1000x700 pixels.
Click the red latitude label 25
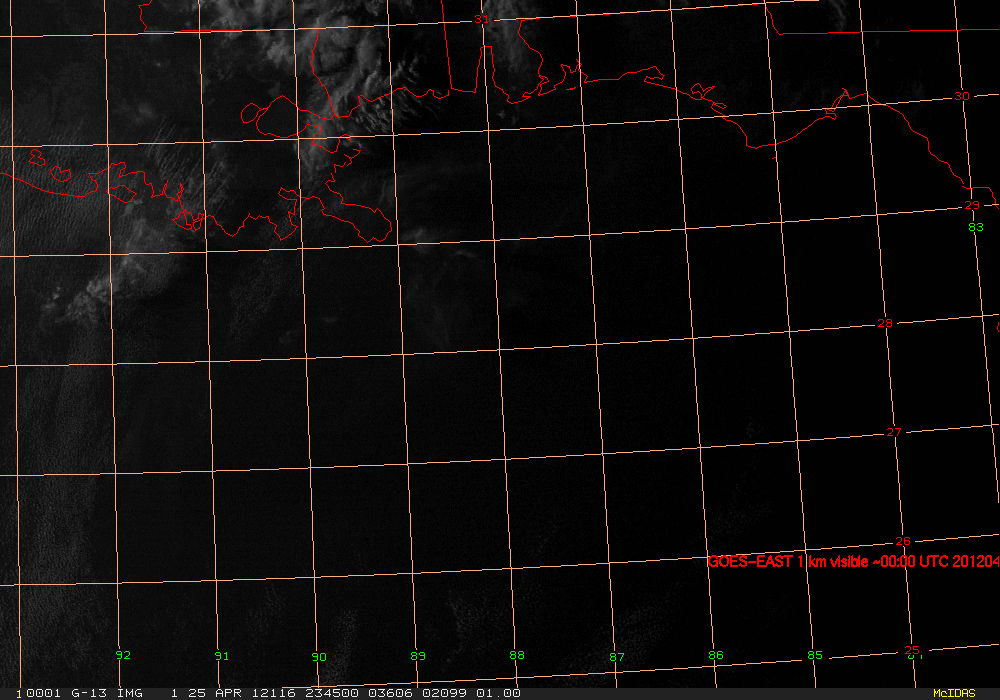(x=912, y=650)
